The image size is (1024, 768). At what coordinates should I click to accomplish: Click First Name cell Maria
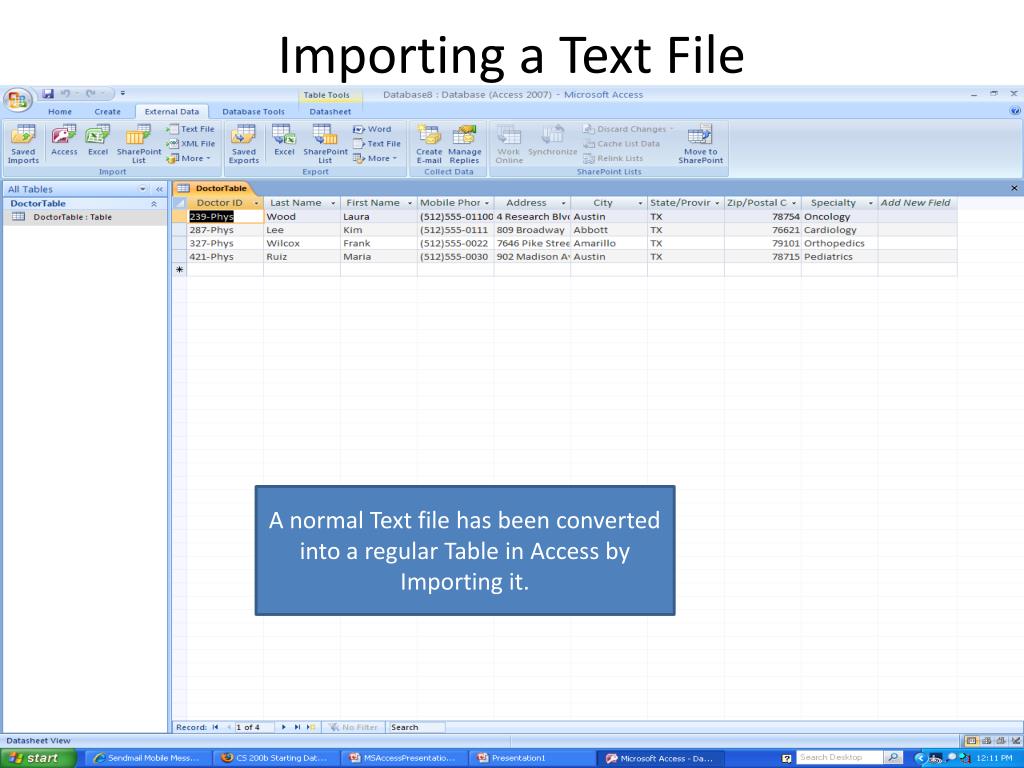379,257
